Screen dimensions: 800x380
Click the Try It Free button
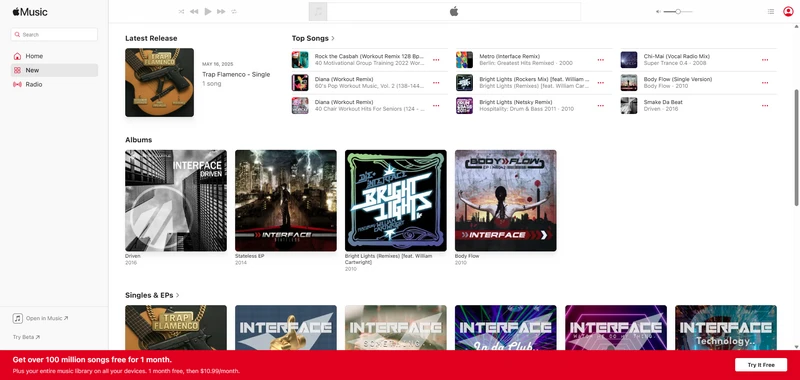(761, 365)
